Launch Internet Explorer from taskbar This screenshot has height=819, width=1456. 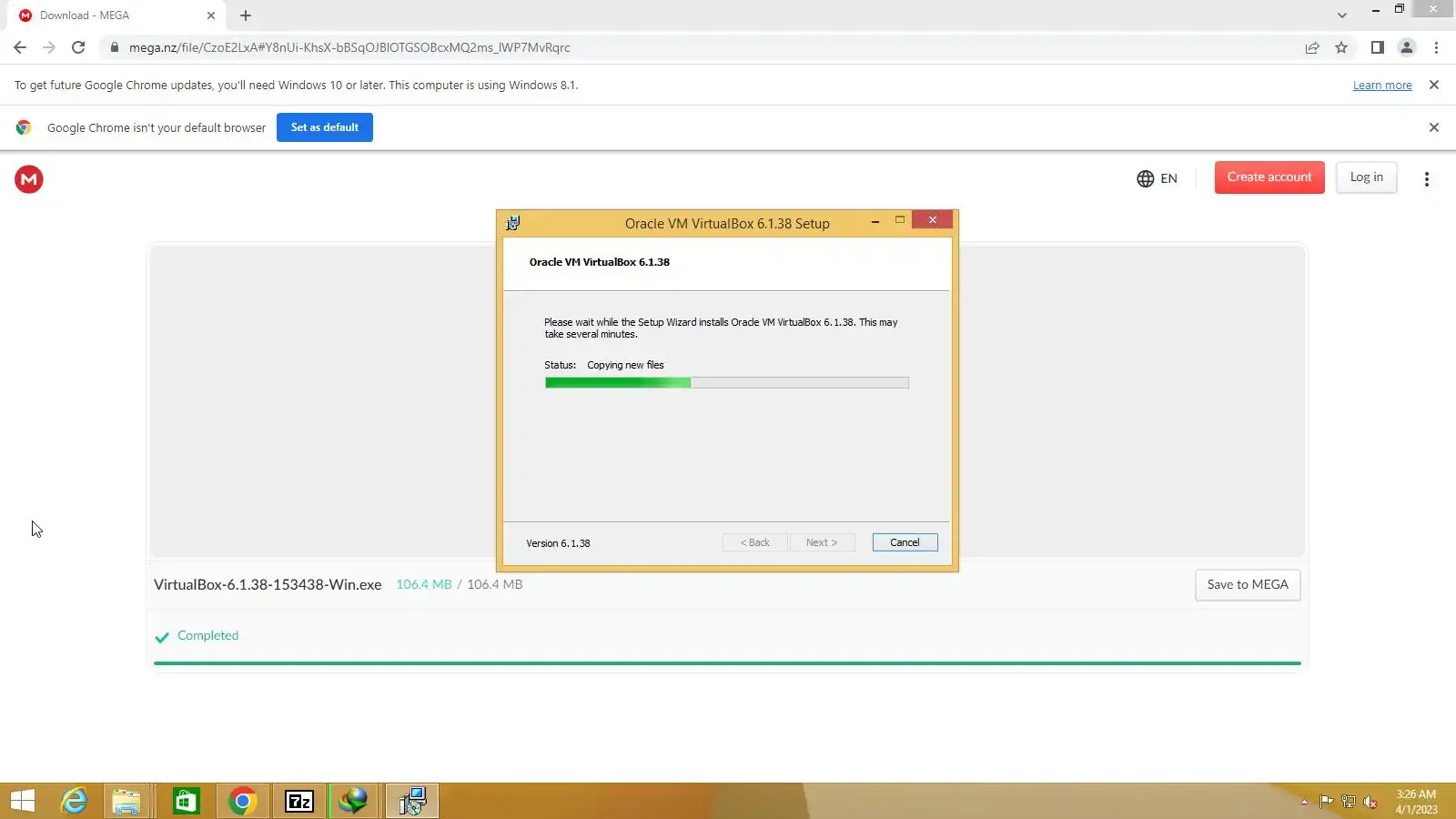point(74,801)
